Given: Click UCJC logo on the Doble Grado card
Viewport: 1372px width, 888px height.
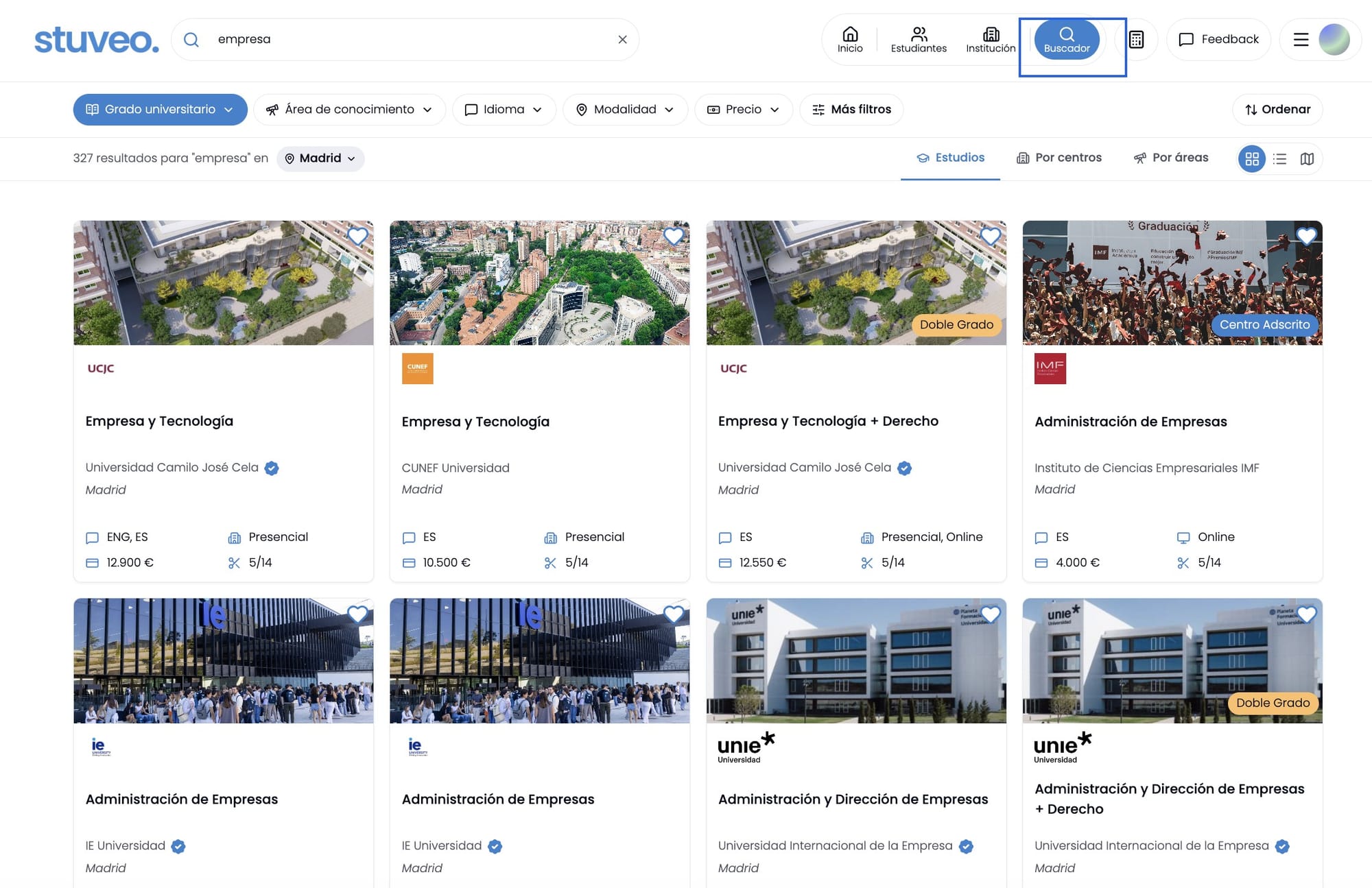Looking at the screenshot, I should [733, 368].
